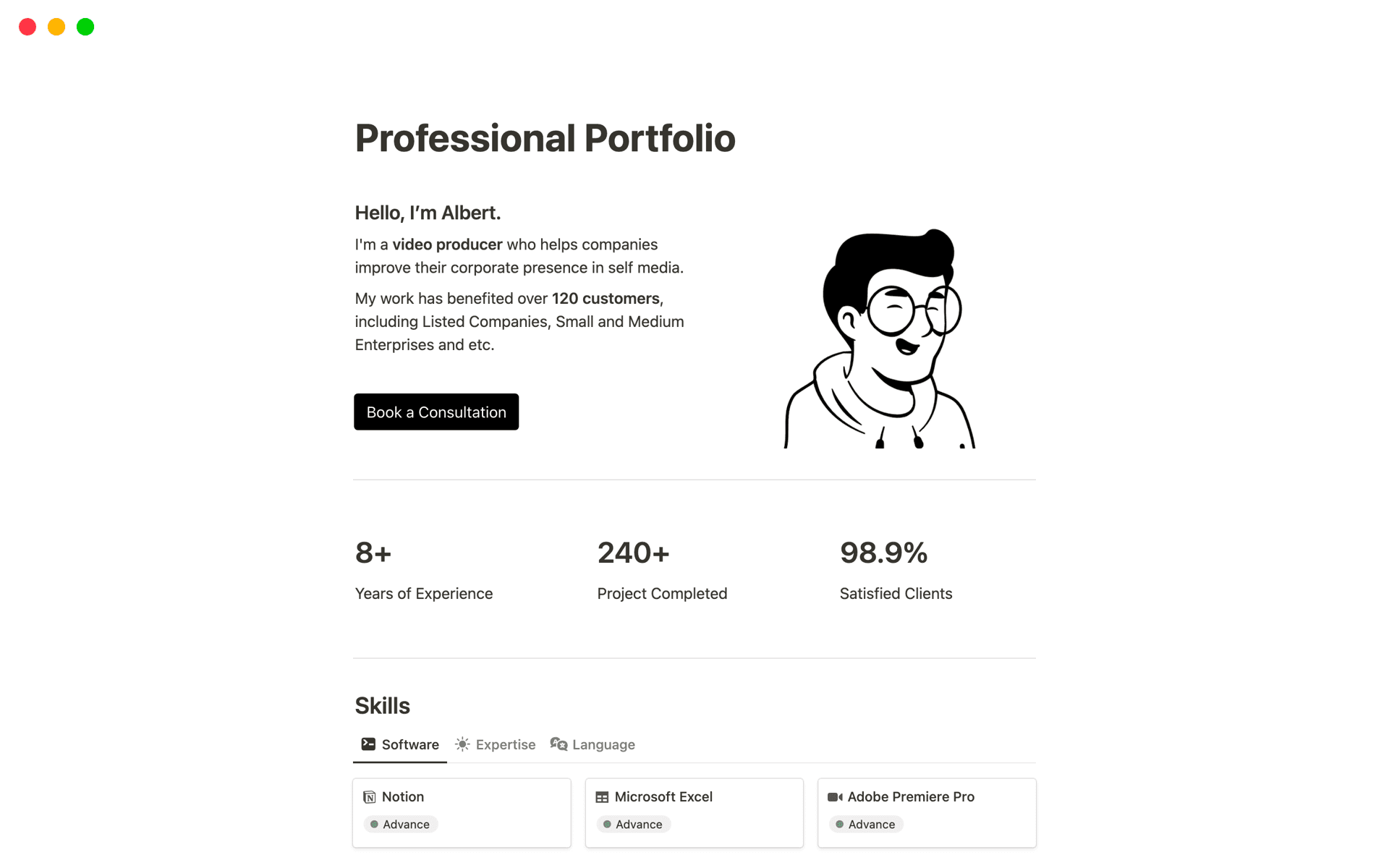Click the green full-screen window button
This screenshot has height=868, width=1389.
pos(85,27)
